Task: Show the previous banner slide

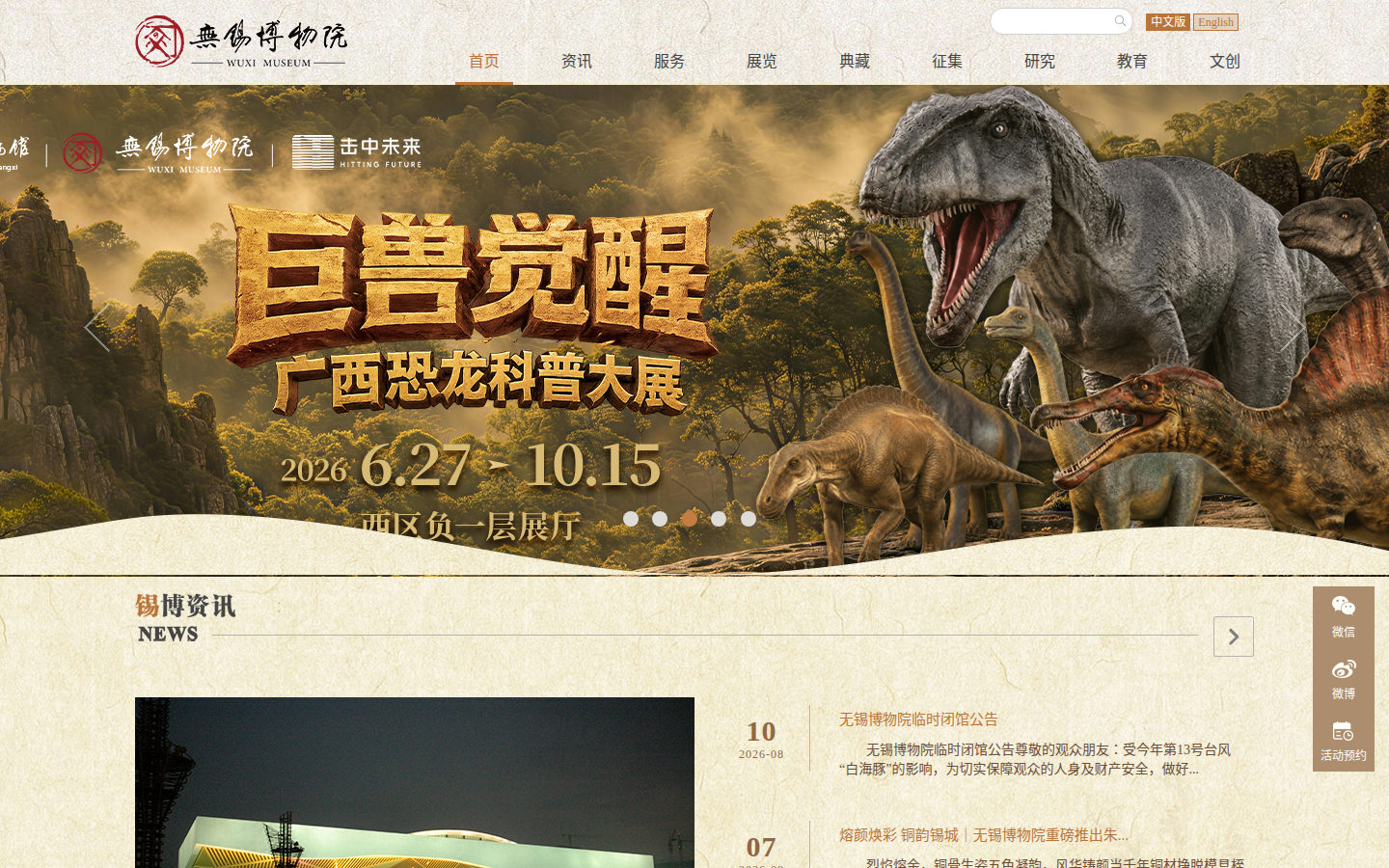Action: click(x=97, y=328)
